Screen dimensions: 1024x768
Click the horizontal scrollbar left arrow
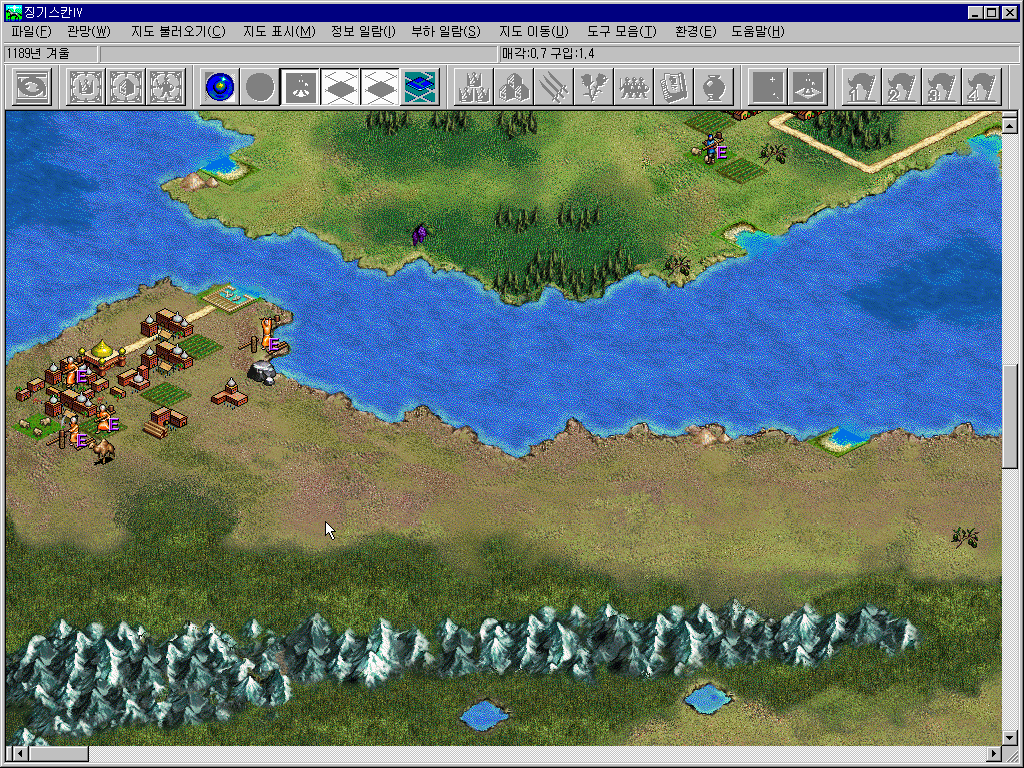point(20,754)
